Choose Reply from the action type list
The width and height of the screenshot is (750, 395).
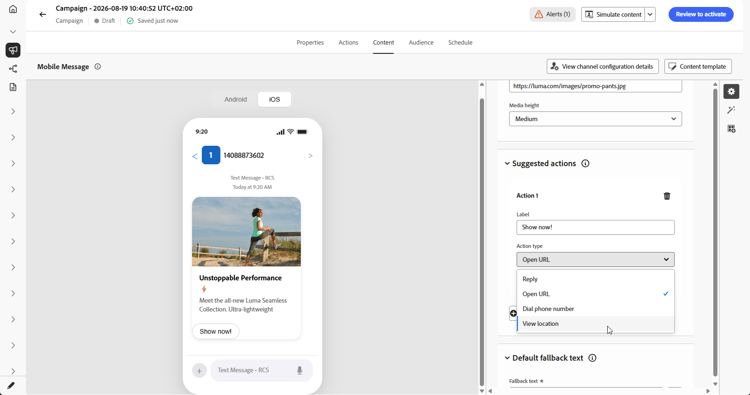[x=595, y=279]
